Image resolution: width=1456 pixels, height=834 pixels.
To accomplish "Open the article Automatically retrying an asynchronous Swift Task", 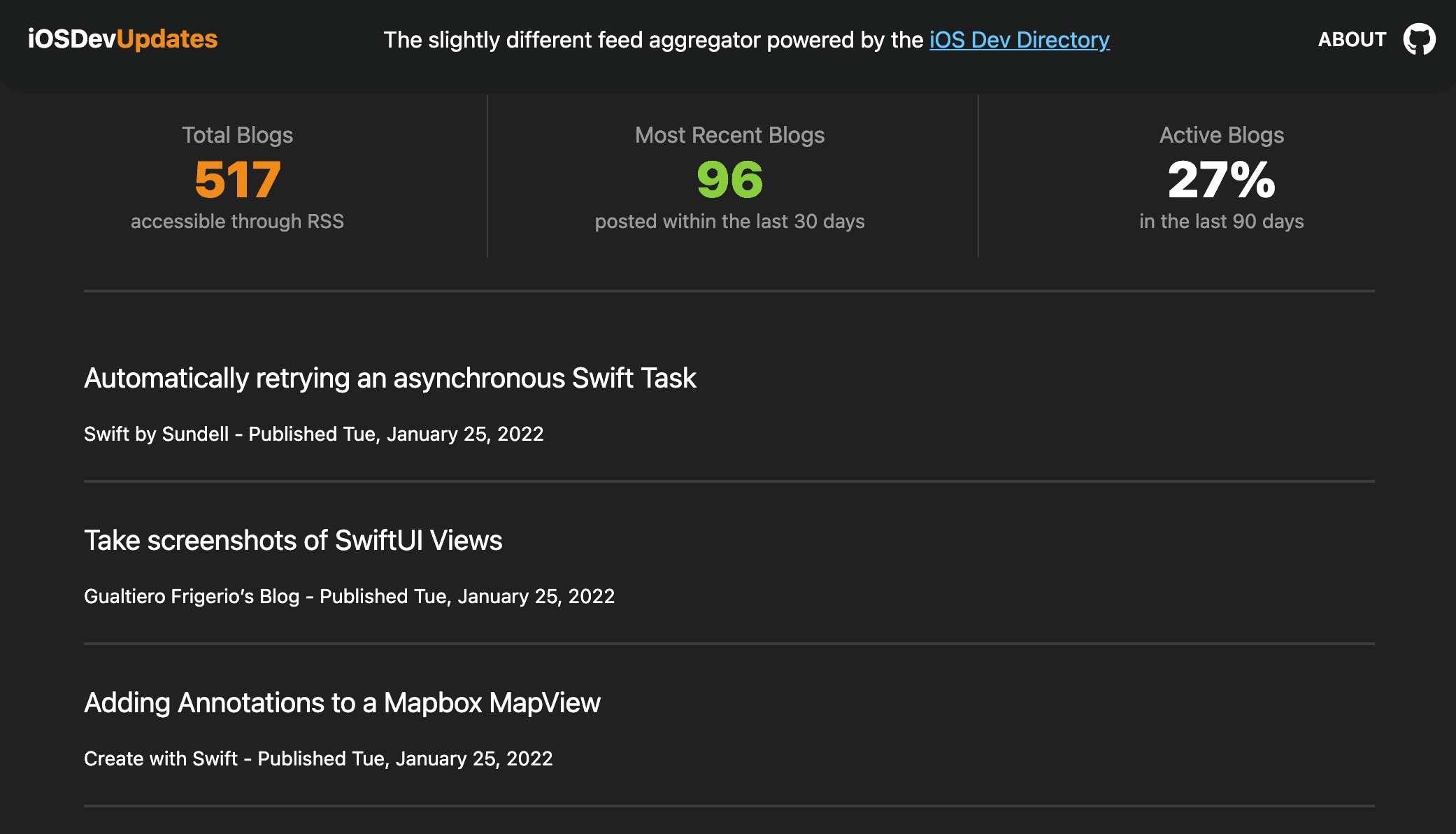I will [x=390, y=378].
